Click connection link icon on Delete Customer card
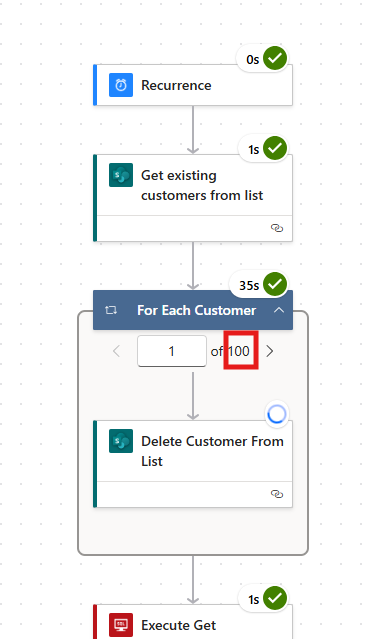The height and width of the screenshot is (639, 366). (277, 494)
